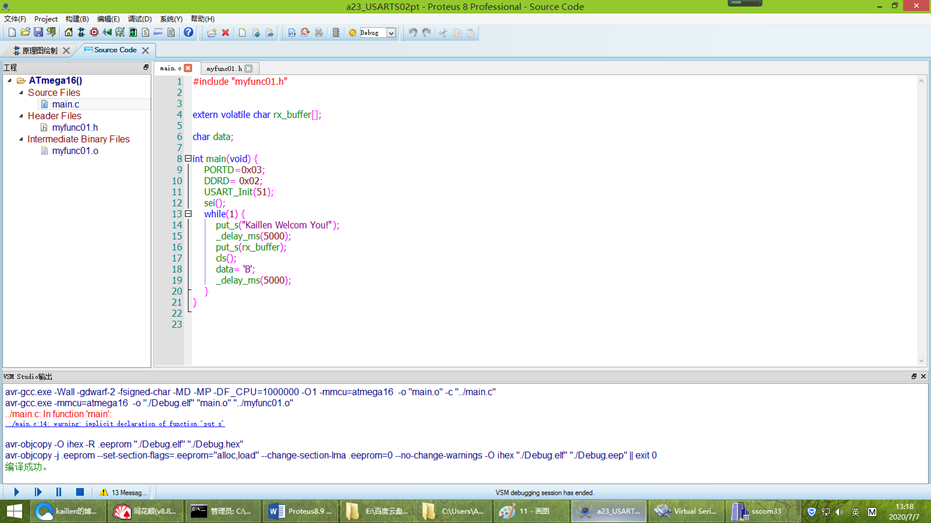This screenshot has height=523, width=931.
Task: Click the paste clipboard icon
Action: click(x=470, y=33)
